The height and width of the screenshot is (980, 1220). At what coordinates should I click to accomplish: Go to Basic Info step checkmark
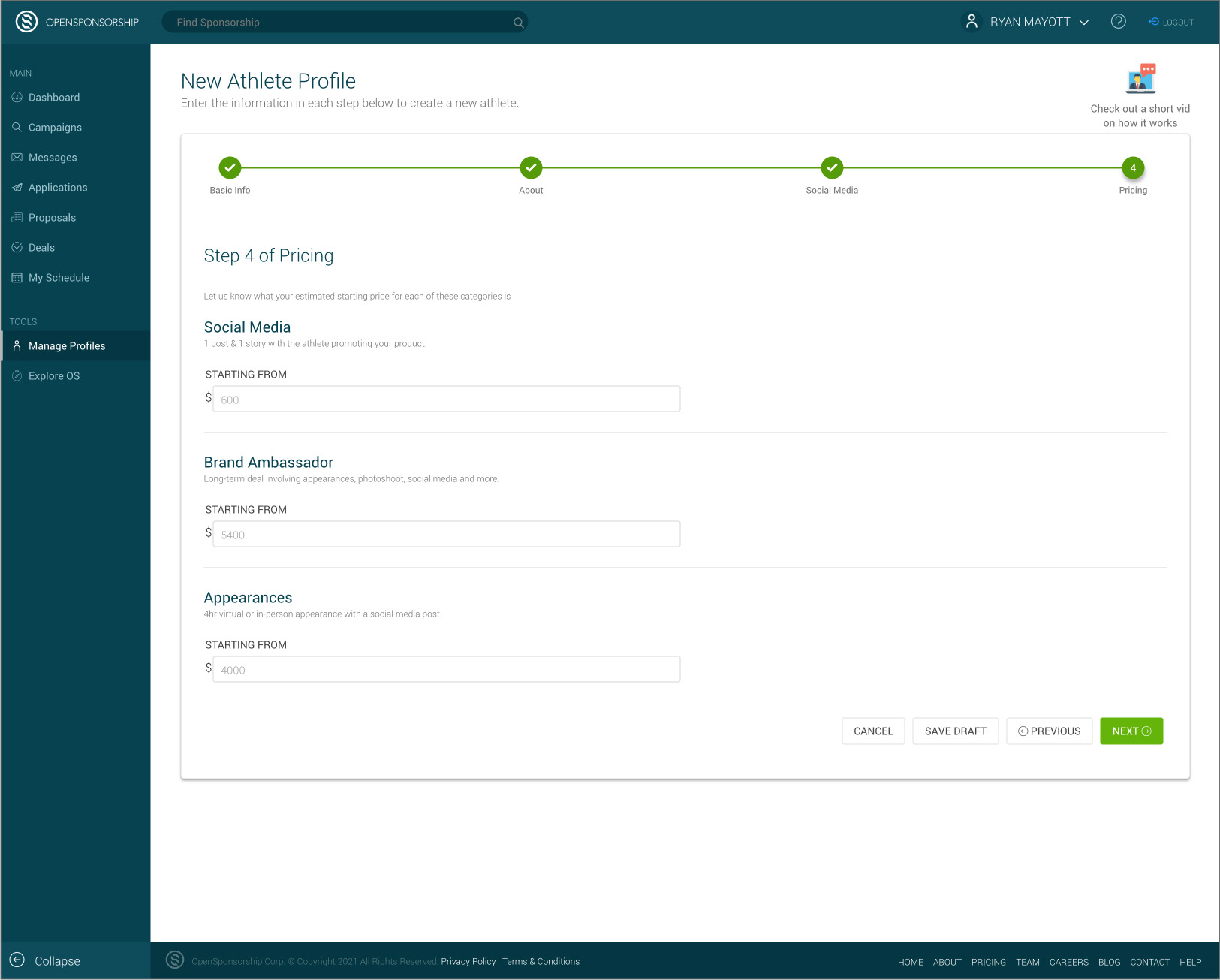pos(230,167)
